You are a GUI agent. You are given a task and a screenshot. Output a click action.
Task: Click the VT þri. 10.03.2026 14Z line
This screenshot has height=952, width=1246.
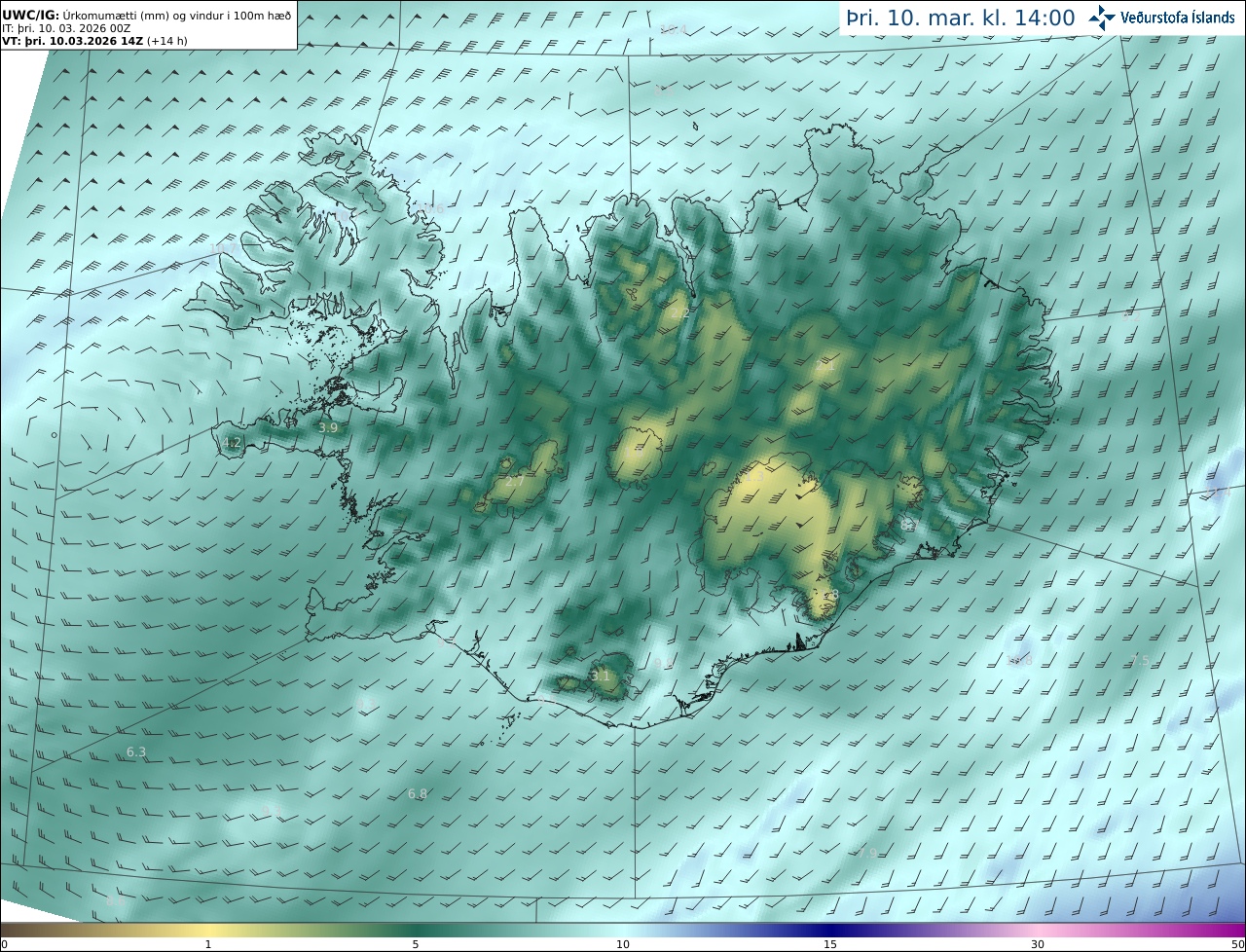94,41
